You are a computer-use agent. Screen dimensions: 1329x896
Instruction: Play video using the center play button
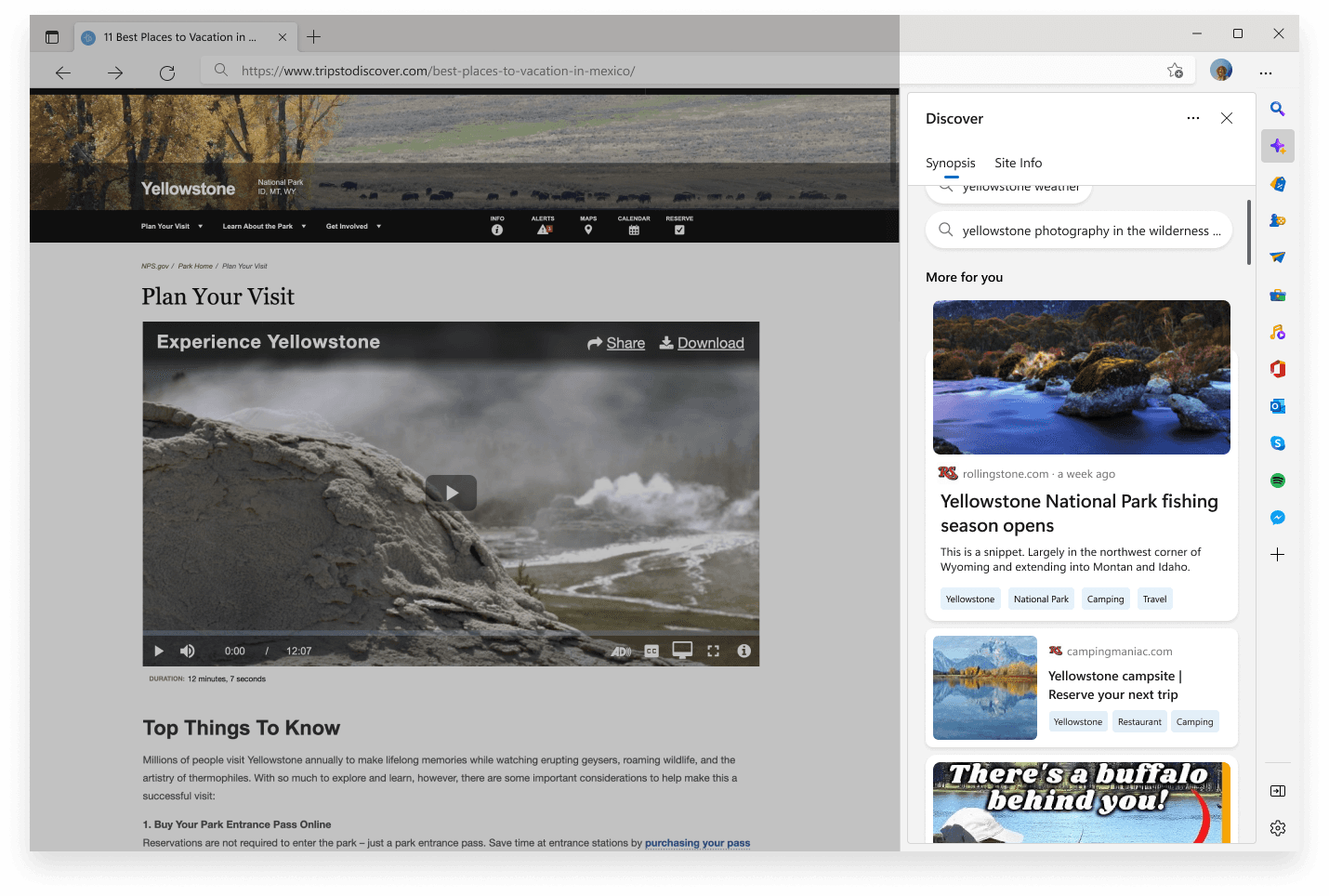point(451,494)
